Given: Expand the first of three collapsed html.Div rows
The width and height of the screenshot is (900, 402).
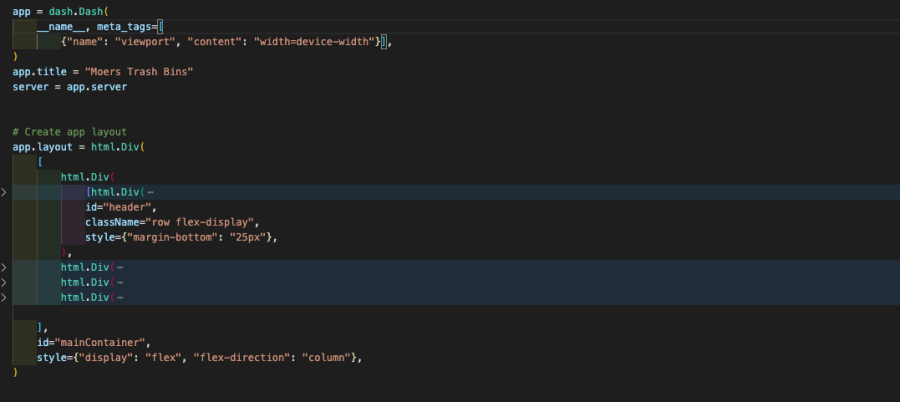Looking at the screenshot, I should [4, 267].
